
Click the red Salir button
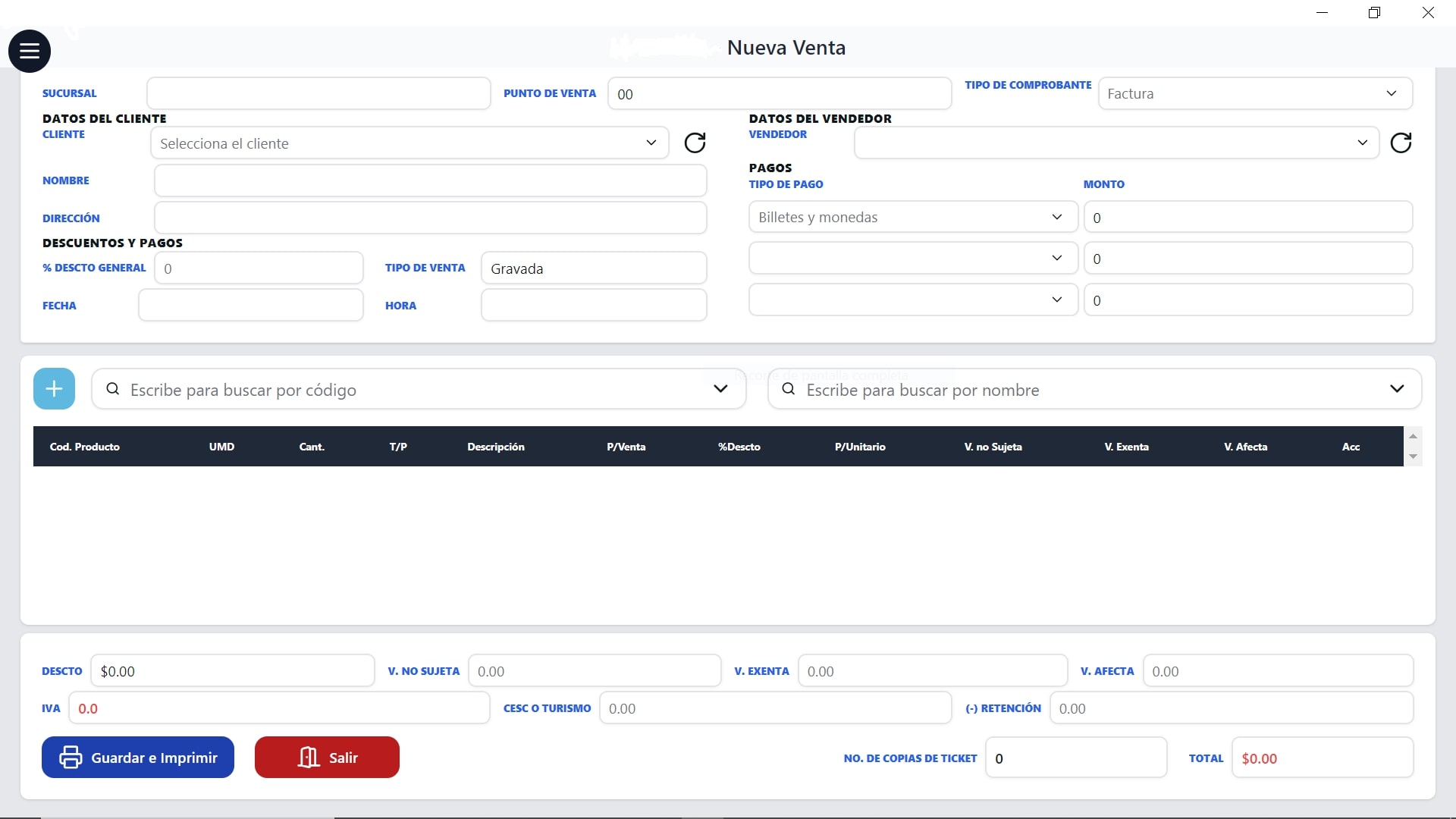click(x=327, y=758)
